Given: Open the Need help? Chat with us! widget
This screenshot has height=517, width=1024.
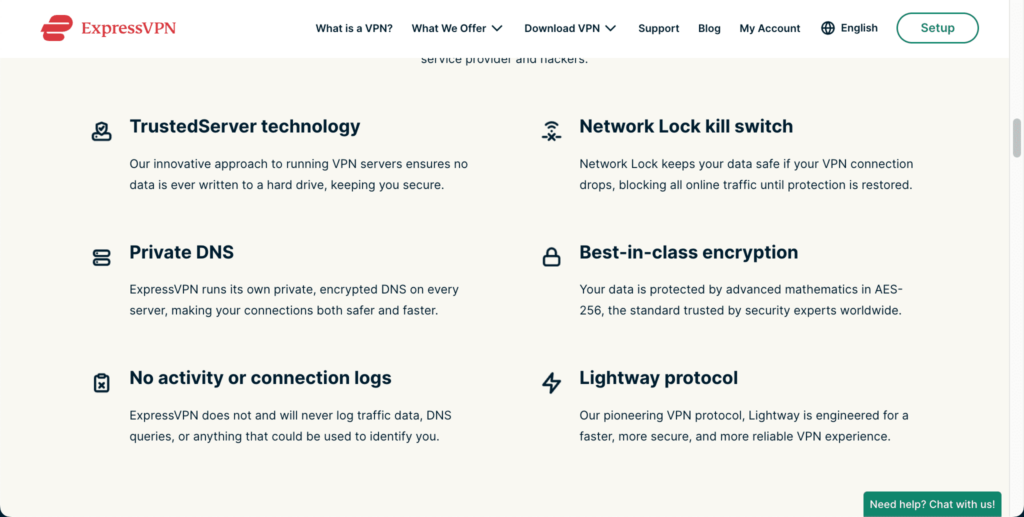Looking at the screenshot, I should tap(932, 504).
